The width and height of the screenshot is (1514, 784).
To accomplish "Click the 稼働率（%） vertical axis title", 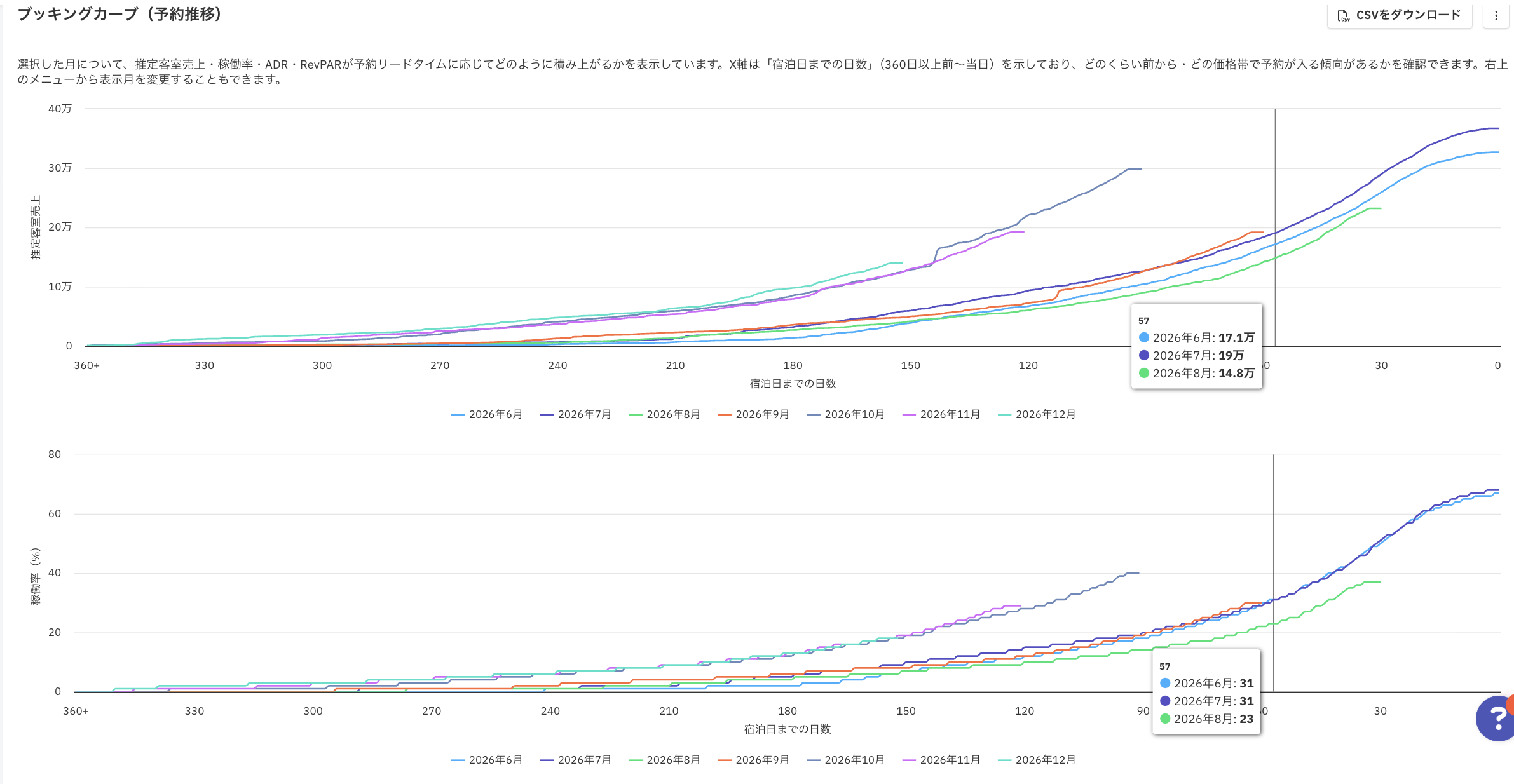I will click(x=36, y=576).
